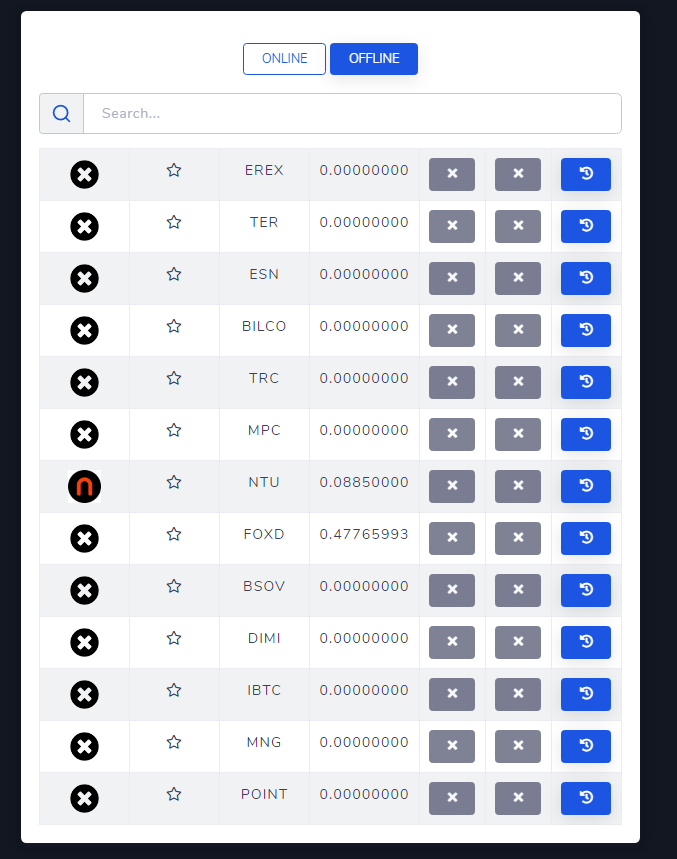Viewport: 677px width, 859px height.
Task: Click the Search input field
Action: 352,114
